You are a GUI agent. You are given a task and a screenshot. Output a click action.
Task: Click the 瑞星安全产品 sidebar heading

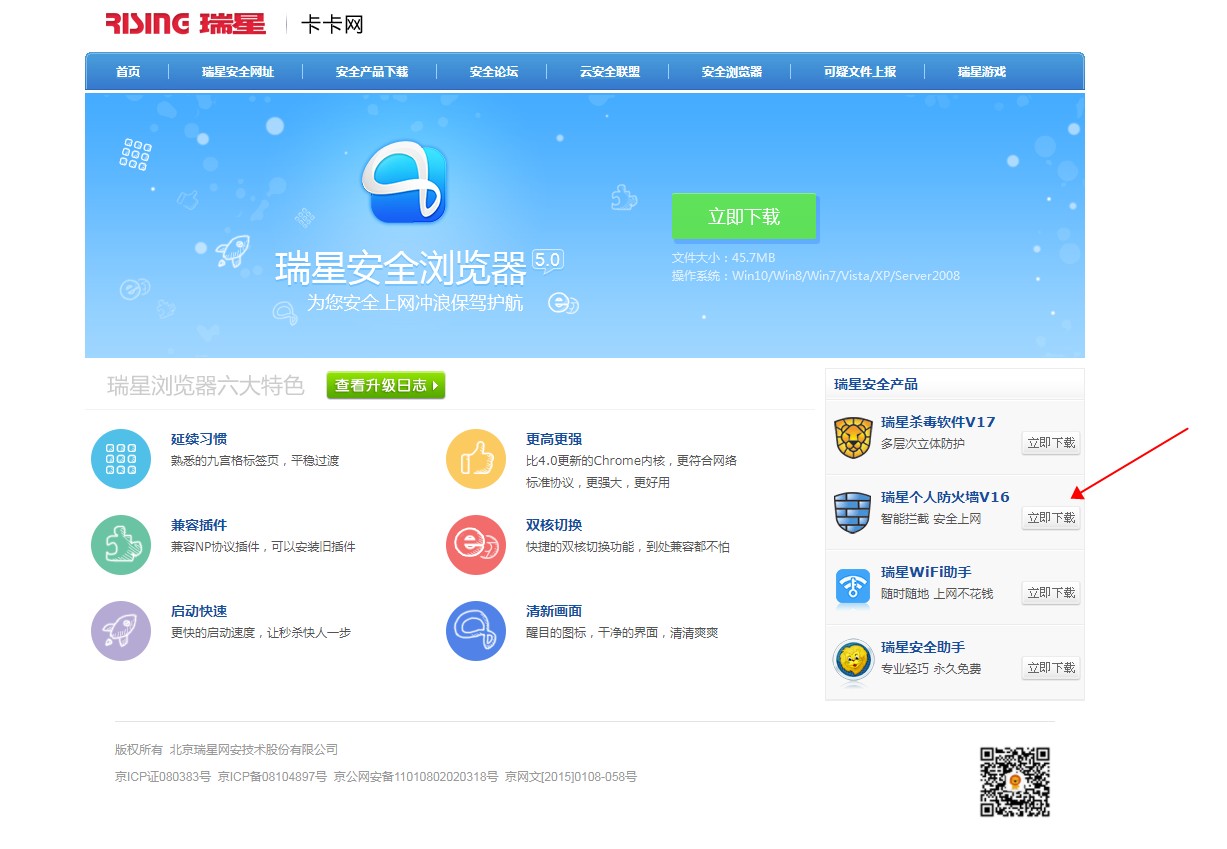tap(876, 384)
